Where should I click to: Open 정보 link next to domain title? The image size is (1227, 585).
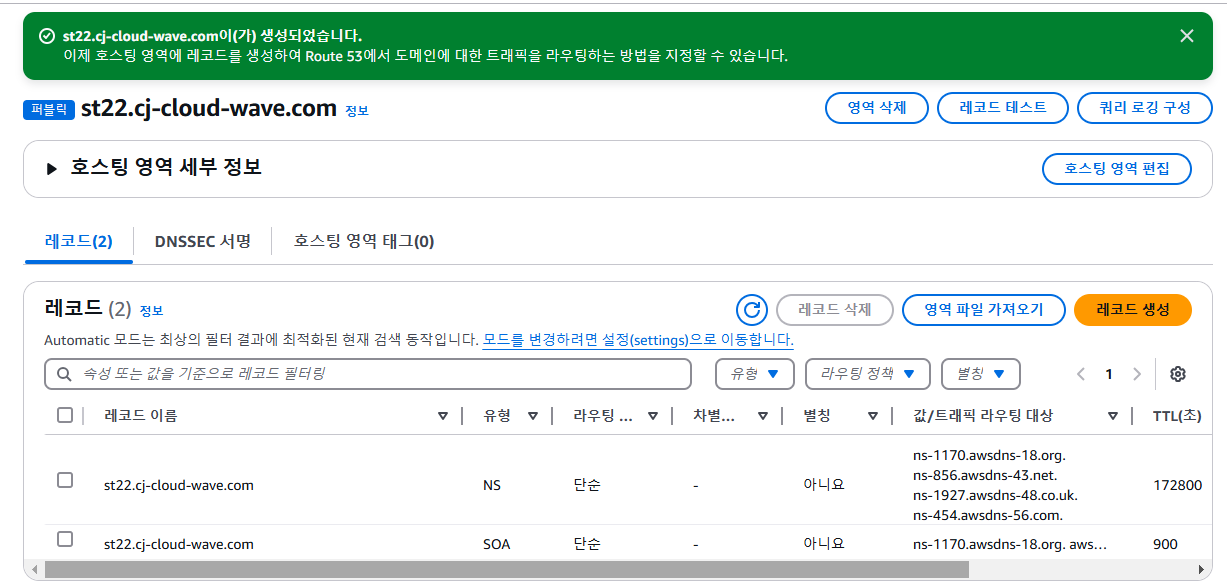tap(357, 111)
